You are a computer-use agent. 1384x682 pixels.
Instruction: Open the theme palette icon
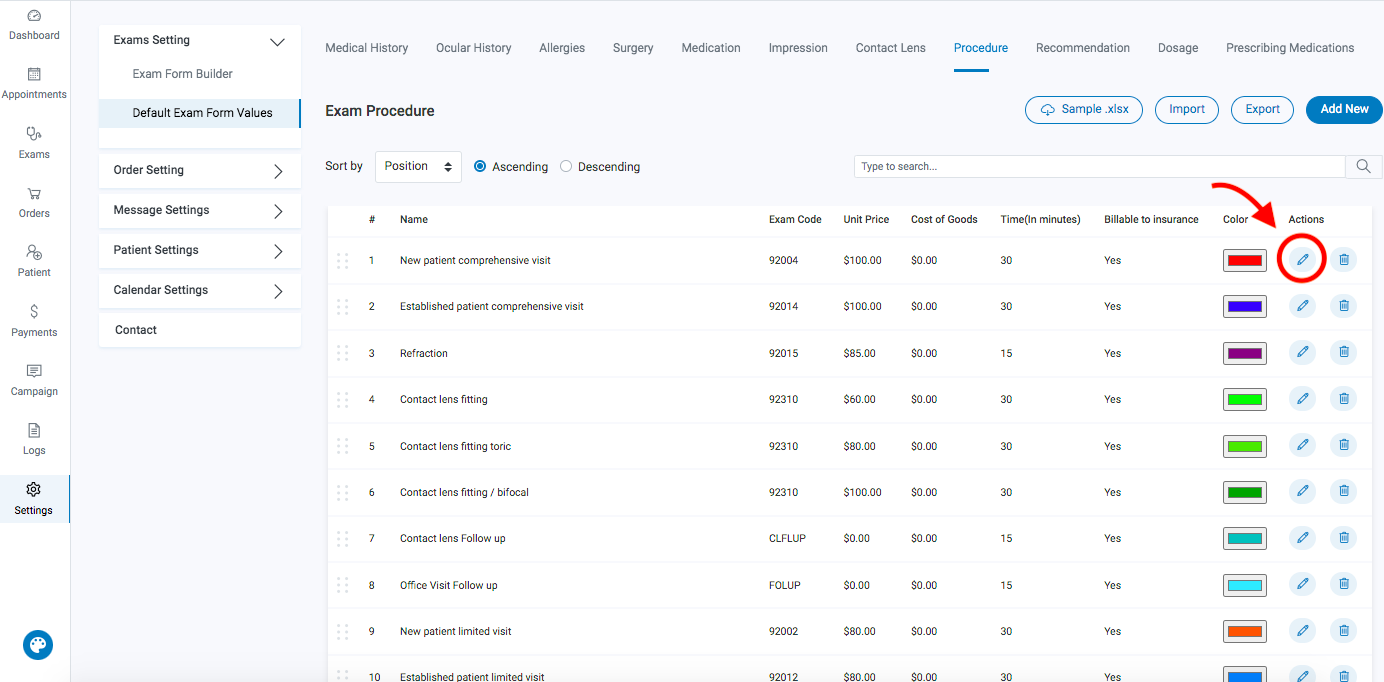[x=38, y=645]
